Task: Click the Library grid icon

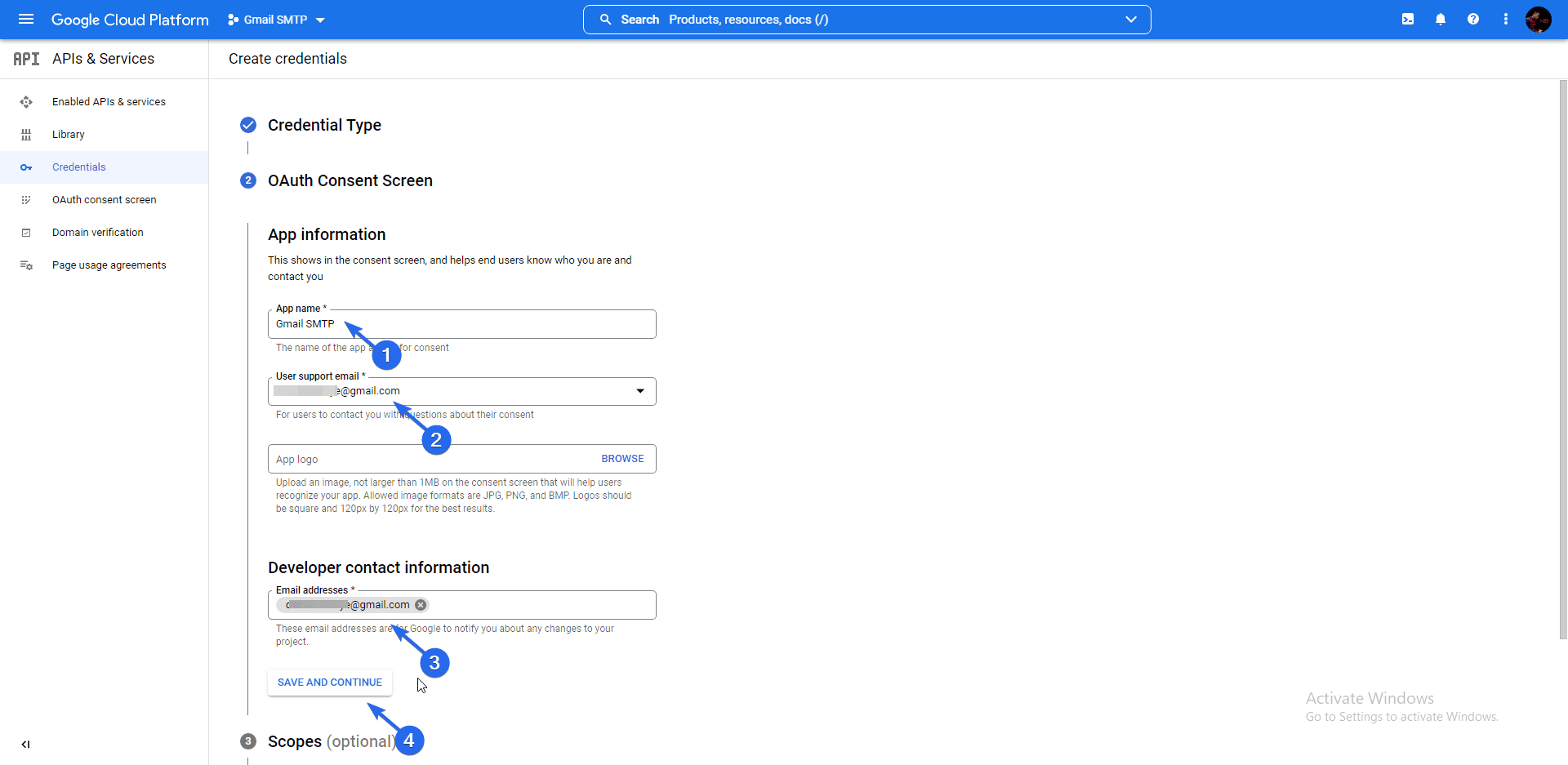Action: [x=26, y=135]
